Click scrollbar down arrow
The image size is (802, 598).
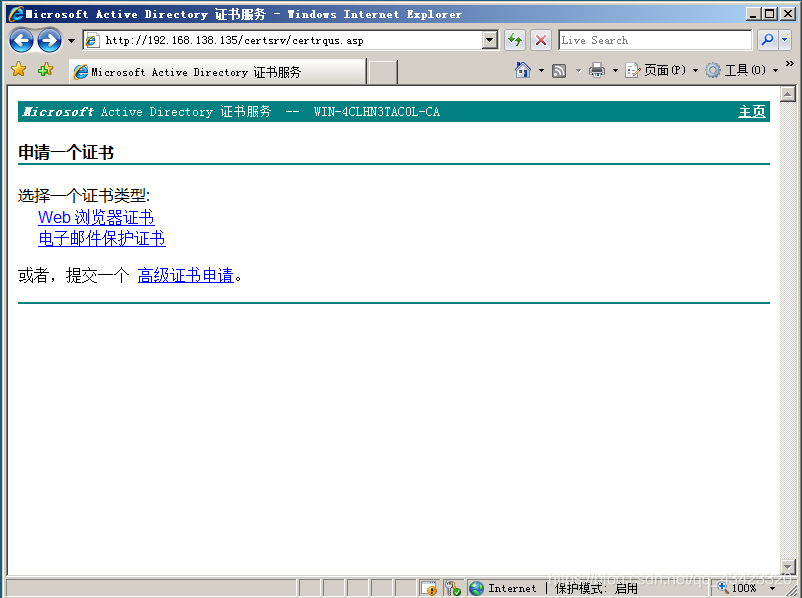[x=788, y=566]
